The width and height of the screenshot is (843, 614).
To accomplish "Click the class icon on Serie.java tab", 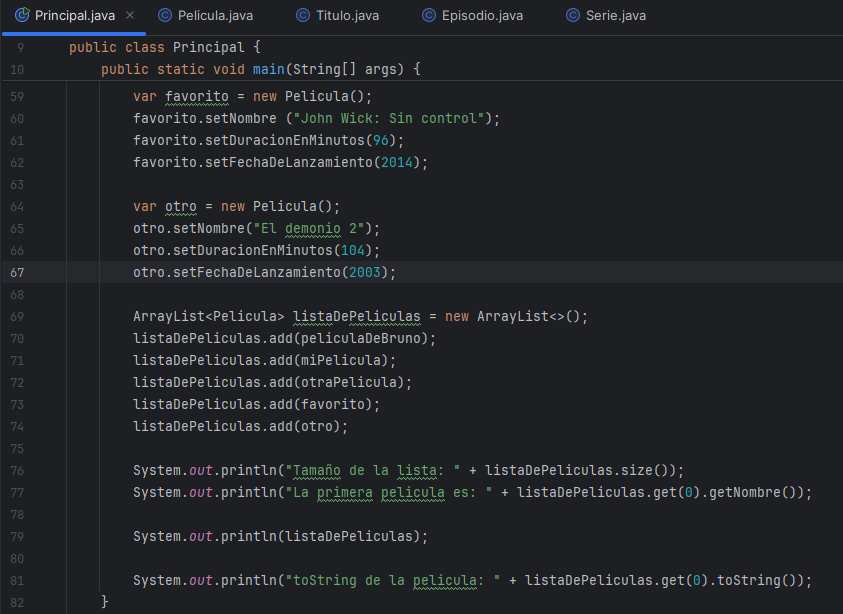I will coord(572,16).
